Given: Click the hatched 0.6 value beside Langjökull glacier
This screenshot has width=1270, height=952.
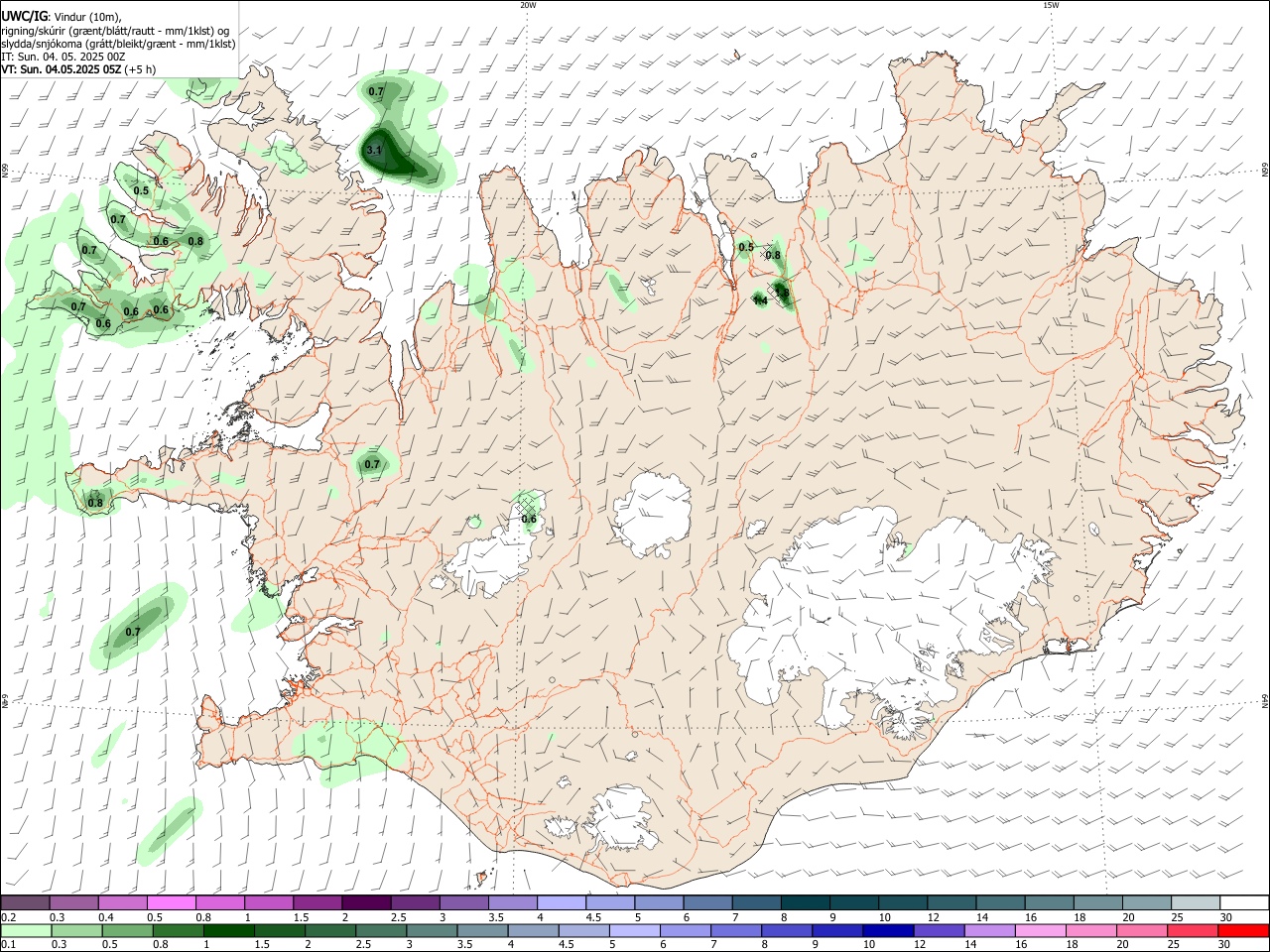Looking at the screenshot, I should click(x=529, y=519).
